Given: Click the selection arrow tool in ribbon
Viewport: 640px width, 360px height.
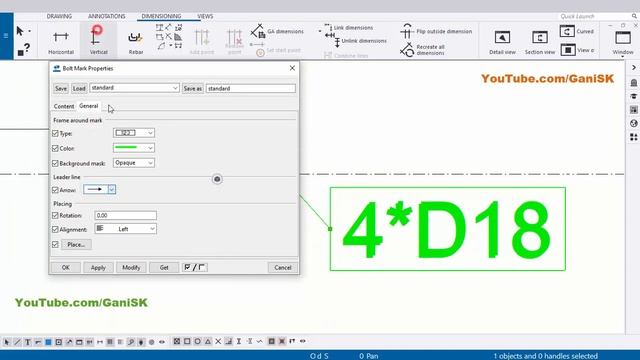Looking at the screenshot, I should coord(20,31).
